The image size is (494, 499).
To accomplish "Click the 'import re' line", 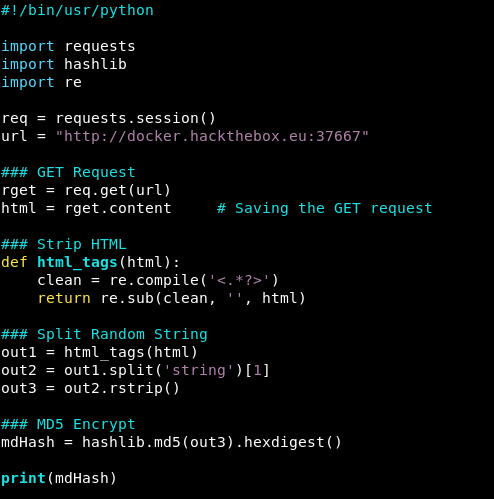I will (x=41, y=82).
